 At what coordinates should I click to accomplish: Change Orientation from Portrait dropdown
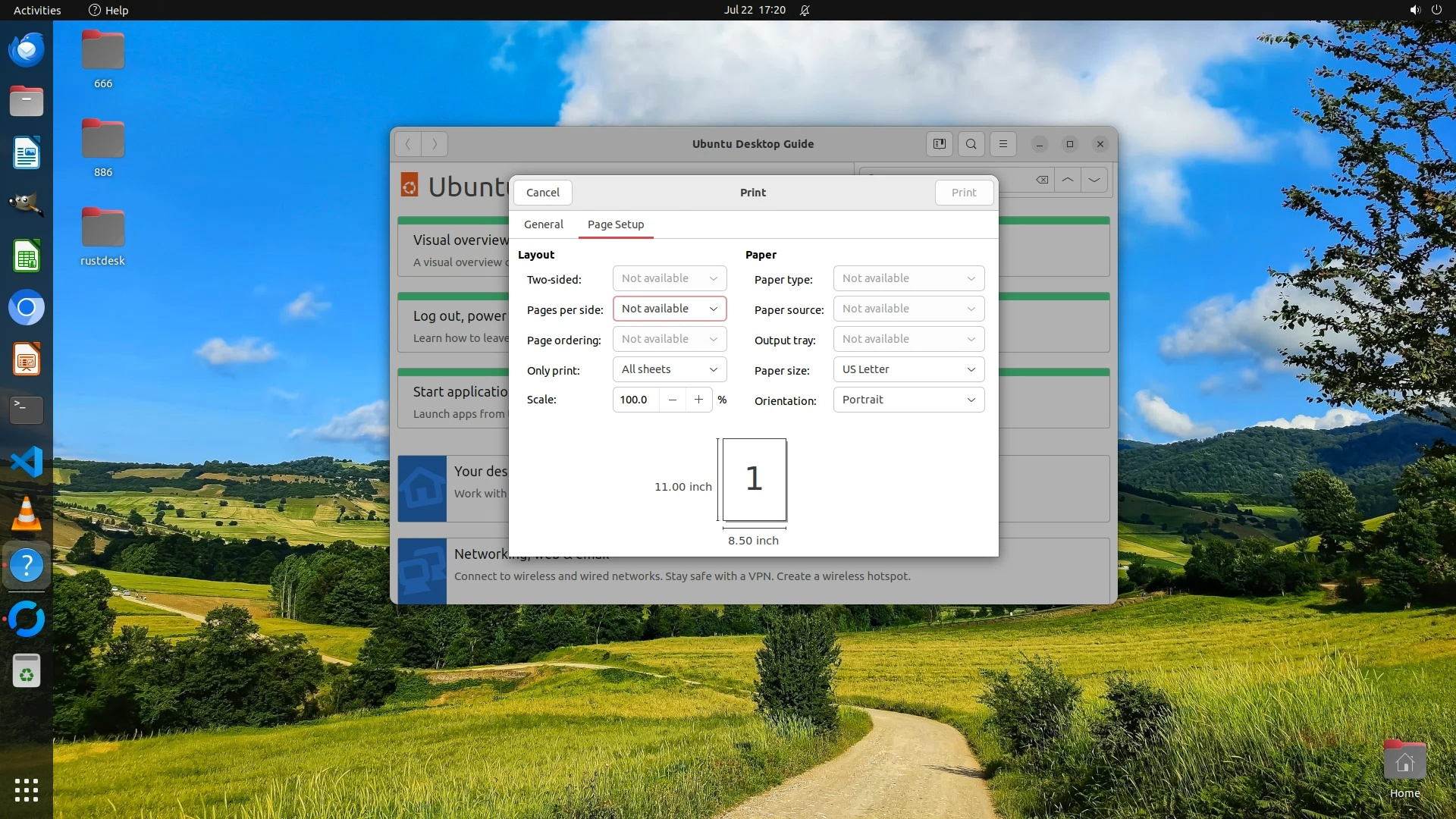click(908, 400)
